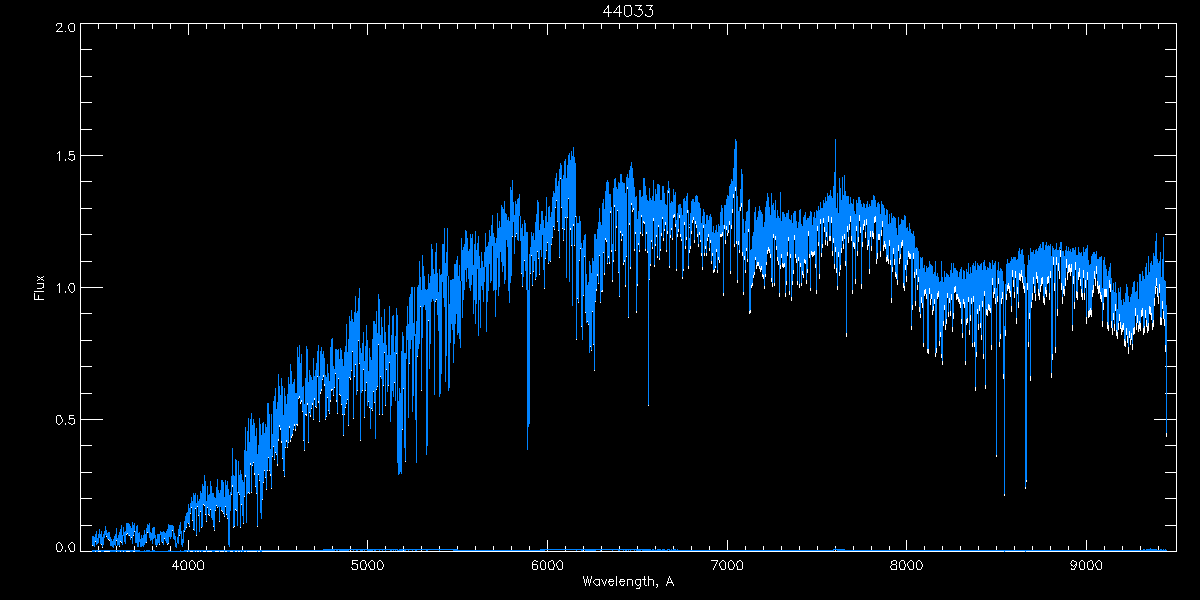The image size is (1200, 600).
Task: Pick the absorption line bottom near 6560
Action: [x=648, y=404]
